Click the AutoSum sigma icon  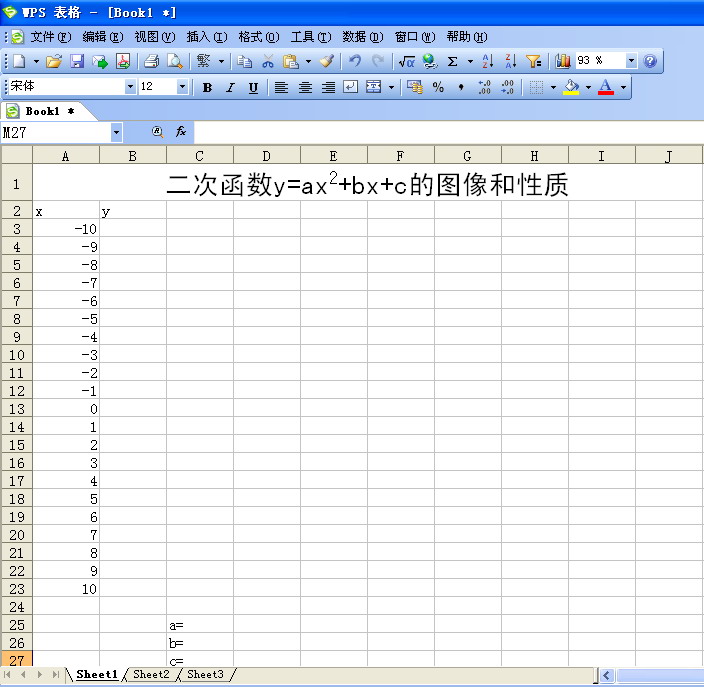click(x=453, y=61)
